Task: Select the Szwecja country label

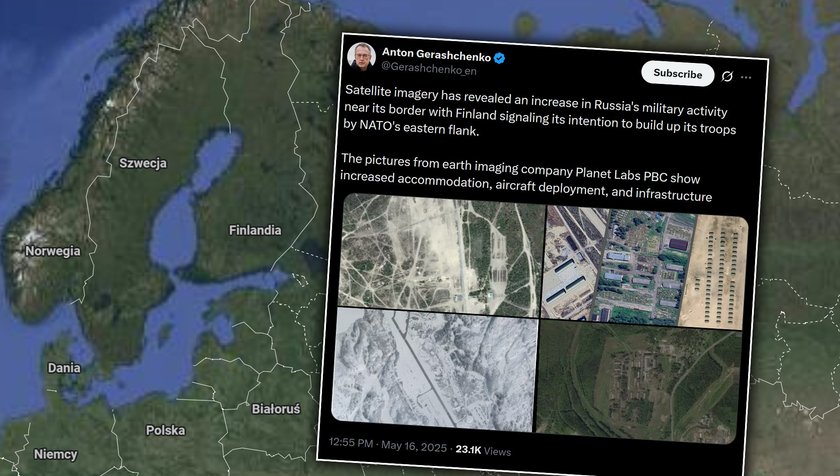Action: [143, 163]
